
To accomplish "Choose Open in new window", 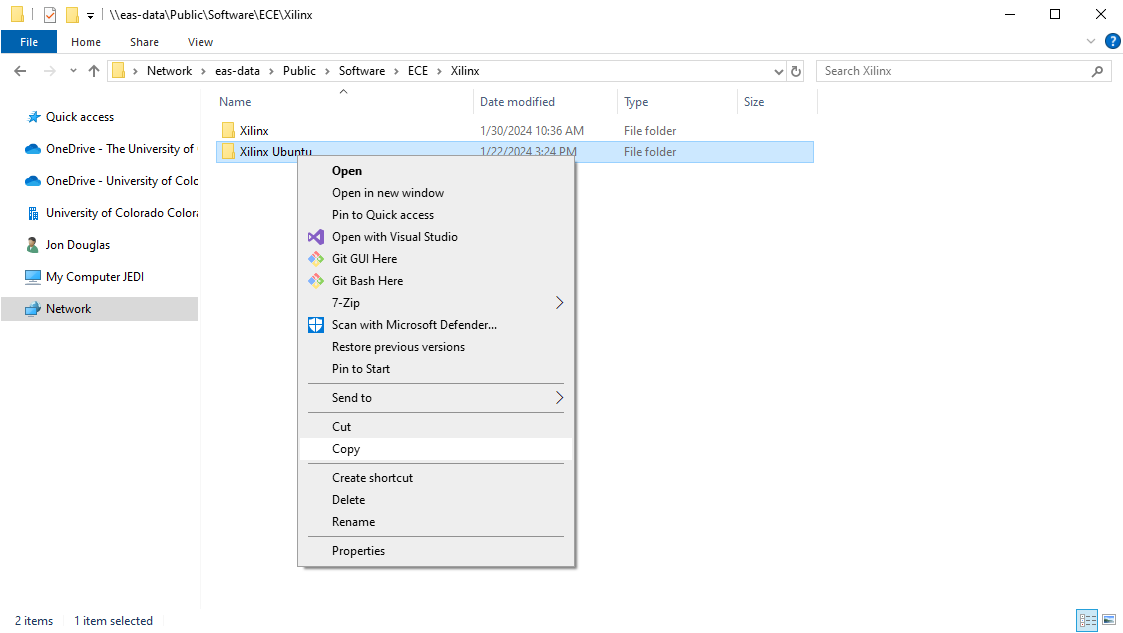I will coord(436,193).
